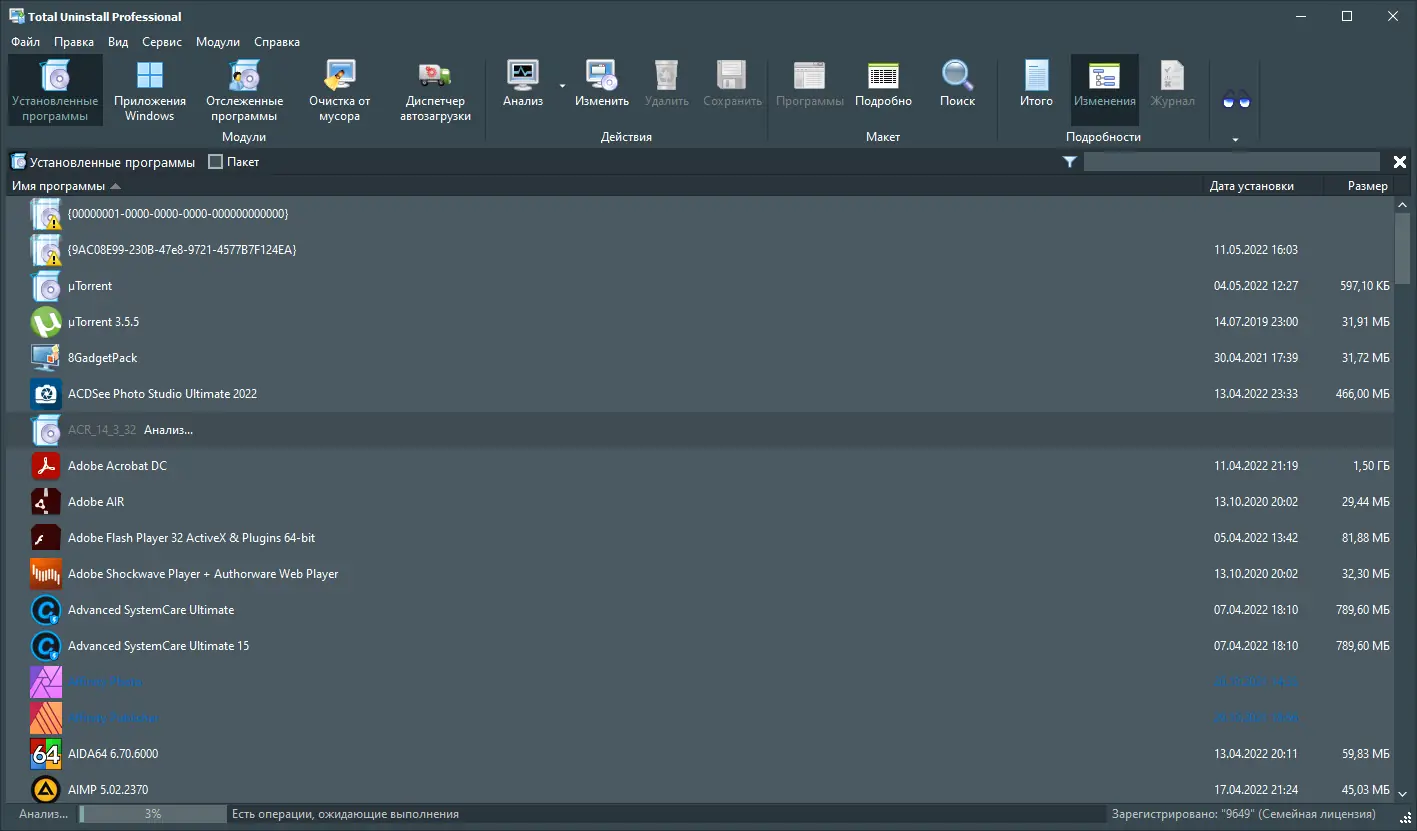Click the binoculars icon in toolbar
This screenshot has width=1417, height=831.
click(x=1237, y=99)
